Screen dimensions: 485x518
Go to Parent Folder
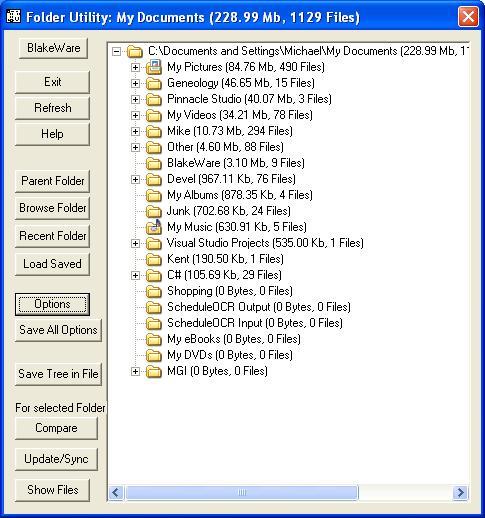(x=52, y=181)
